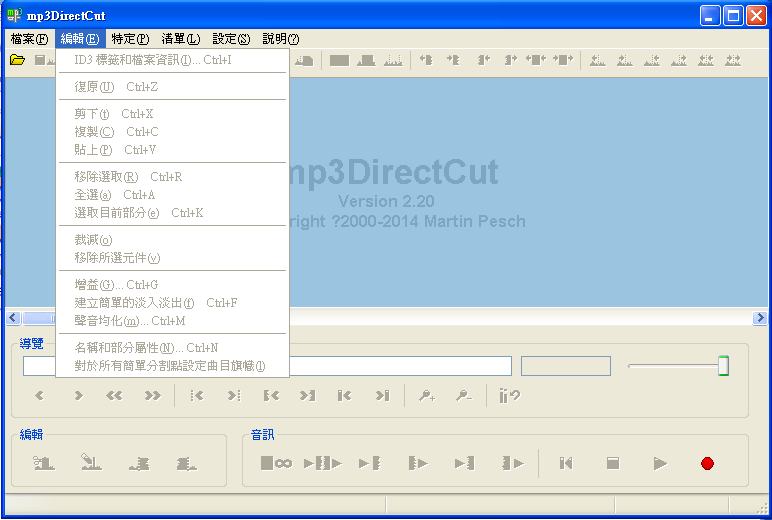Click the save icon beside the folder
772x520 pixels.
point(43,60)
